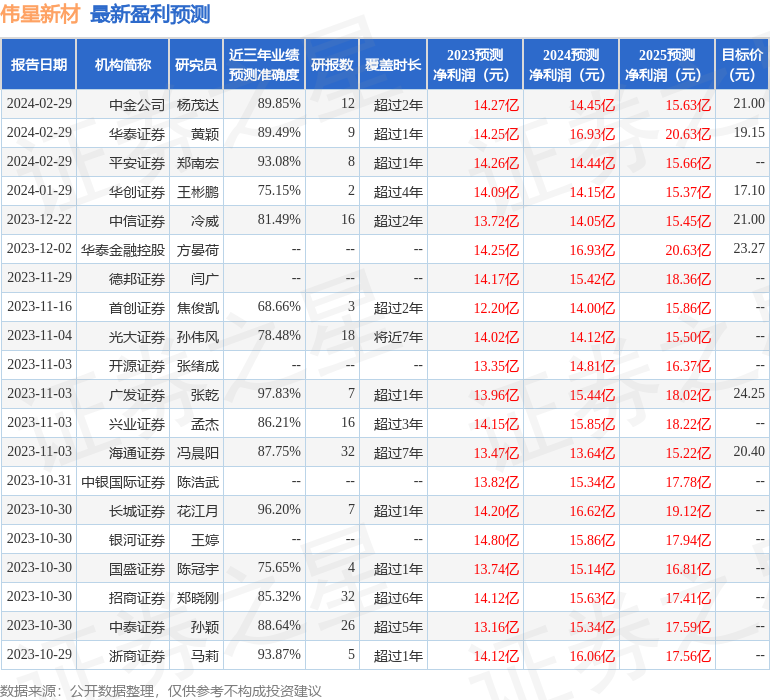Screen dimensions: 770x700
Task: Click the 近三年业绩预测准确度 column header
Action: point(264,64)
